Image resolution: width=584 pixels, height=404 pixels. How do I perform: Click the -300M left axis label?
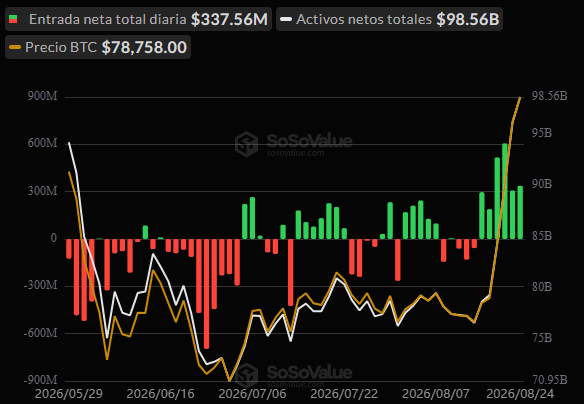[41, 285]
